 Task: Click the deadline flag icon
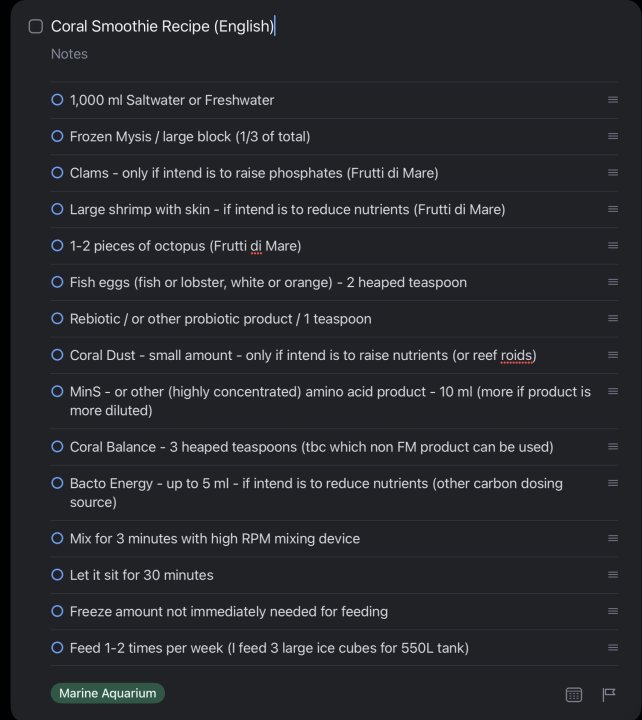608,694
